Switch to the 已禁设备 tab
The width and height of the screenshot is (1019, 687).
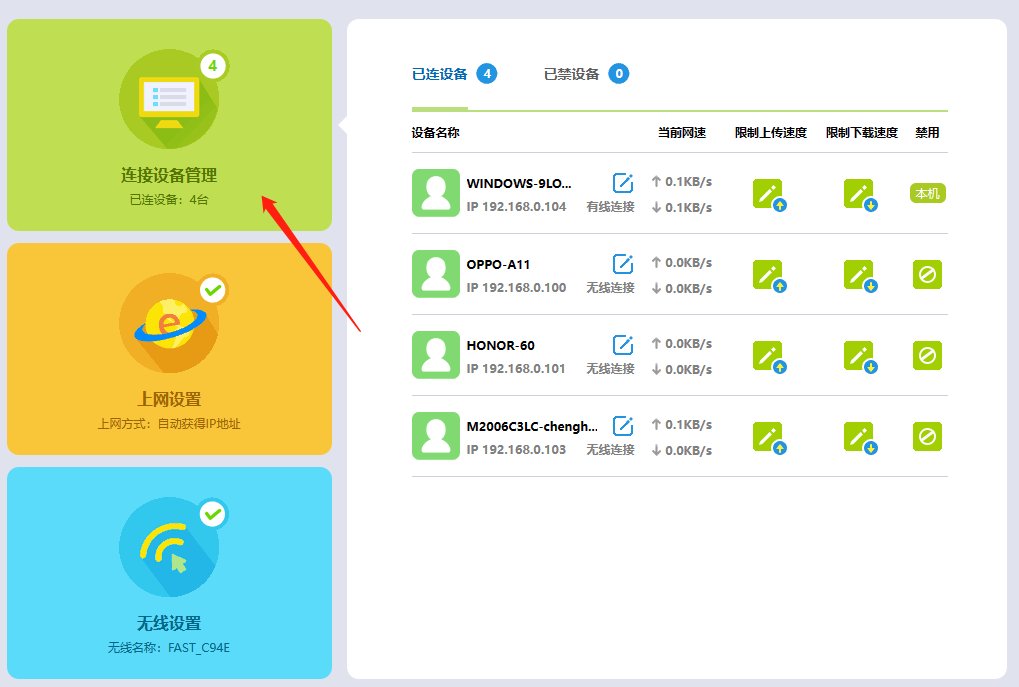[x=572, y=74]
